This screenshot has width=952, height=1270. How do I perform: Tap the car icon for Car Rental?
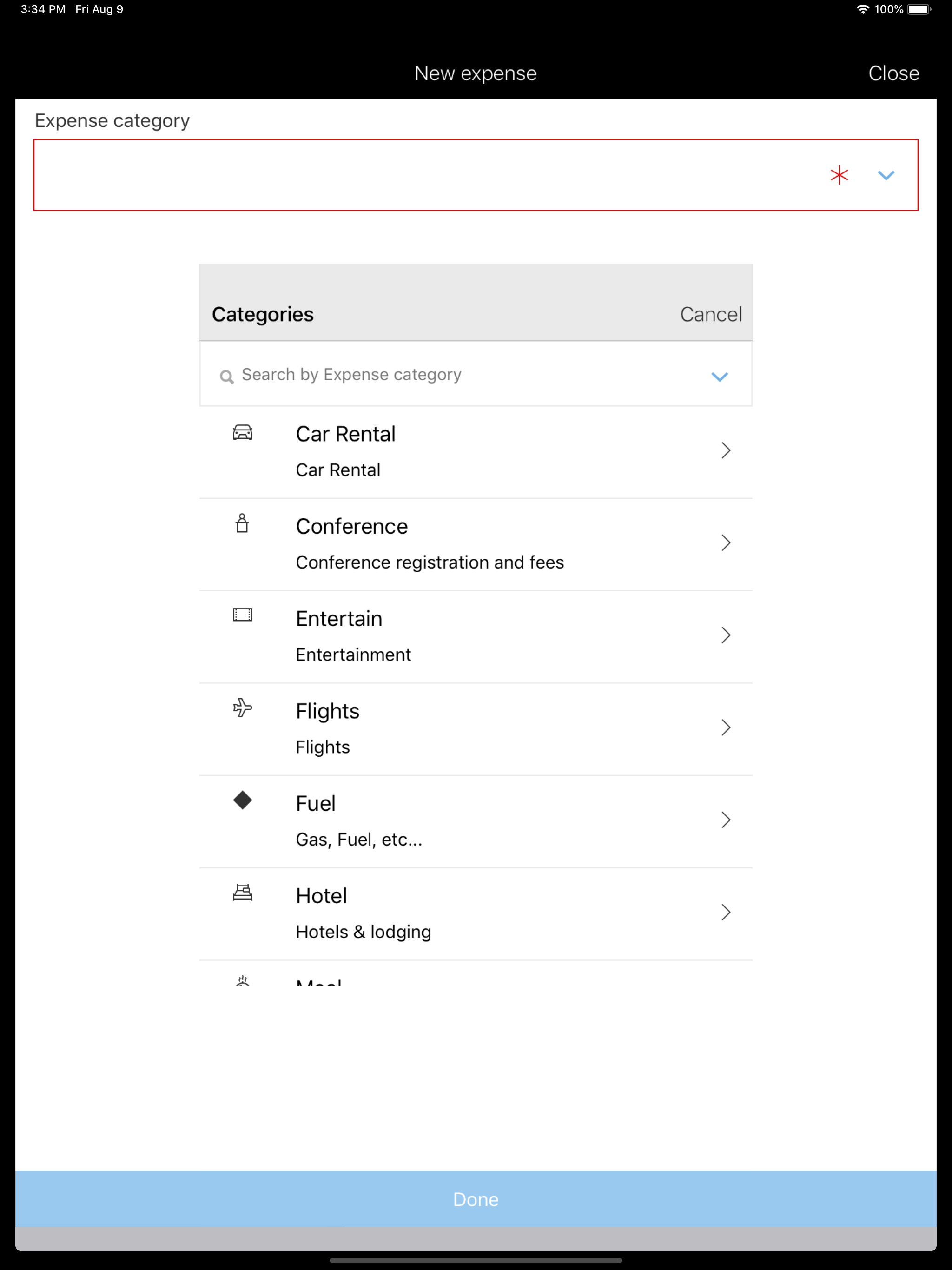coord(242,432)
